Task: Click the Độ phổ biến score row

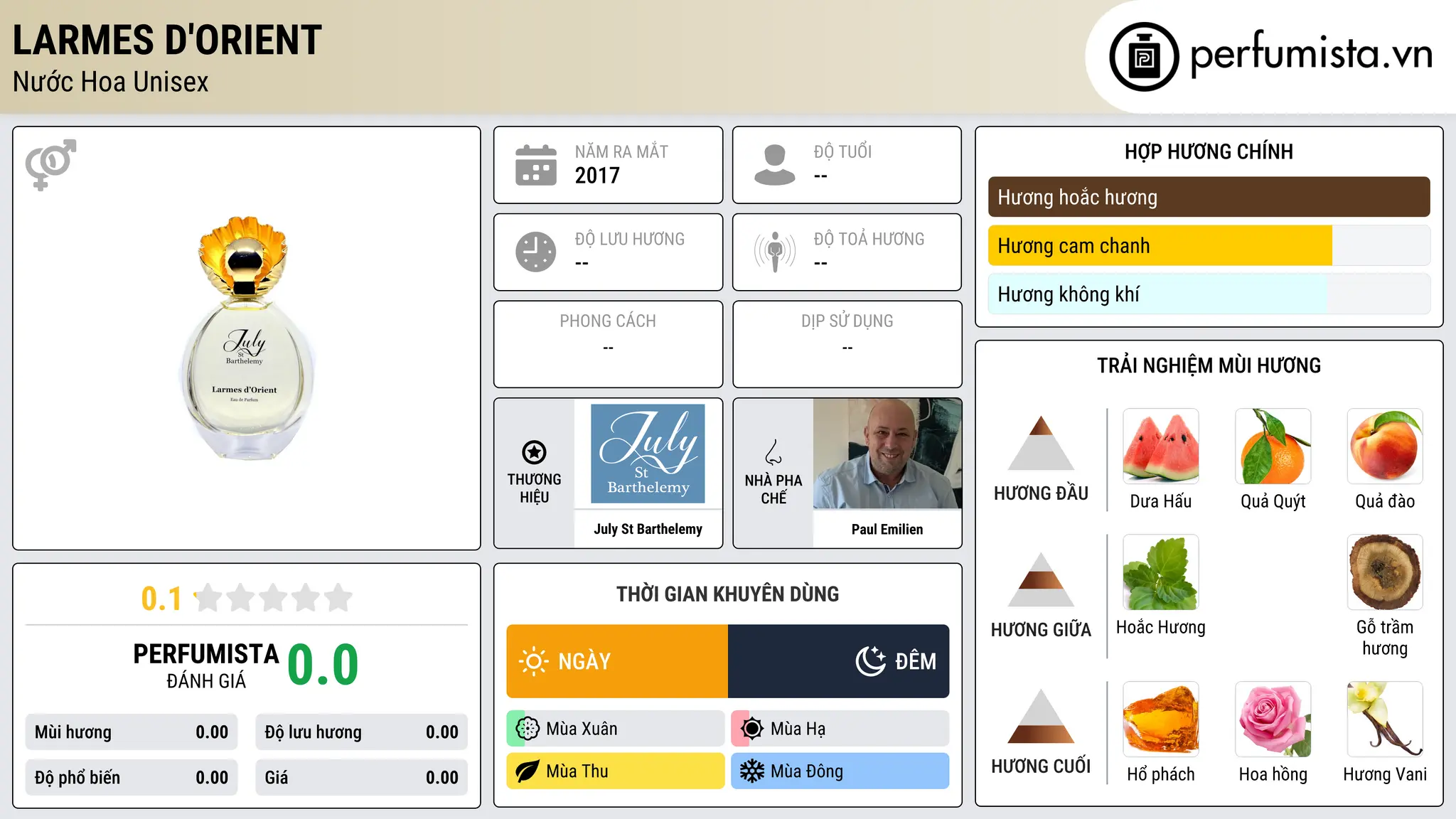Action: pyautogui.click(x=132, y=778)
